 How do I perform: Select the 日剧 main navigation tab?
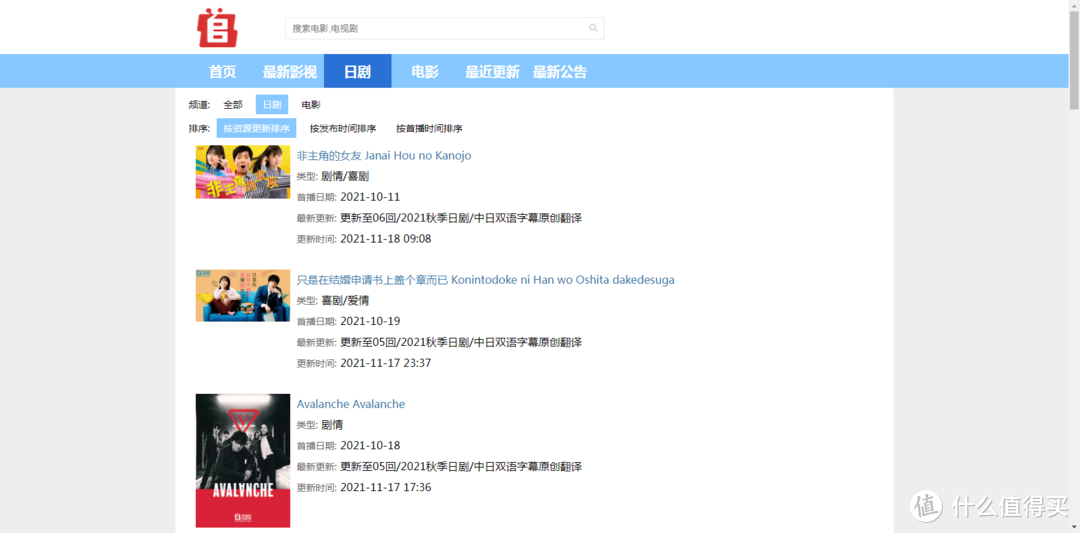coord(357,71)
